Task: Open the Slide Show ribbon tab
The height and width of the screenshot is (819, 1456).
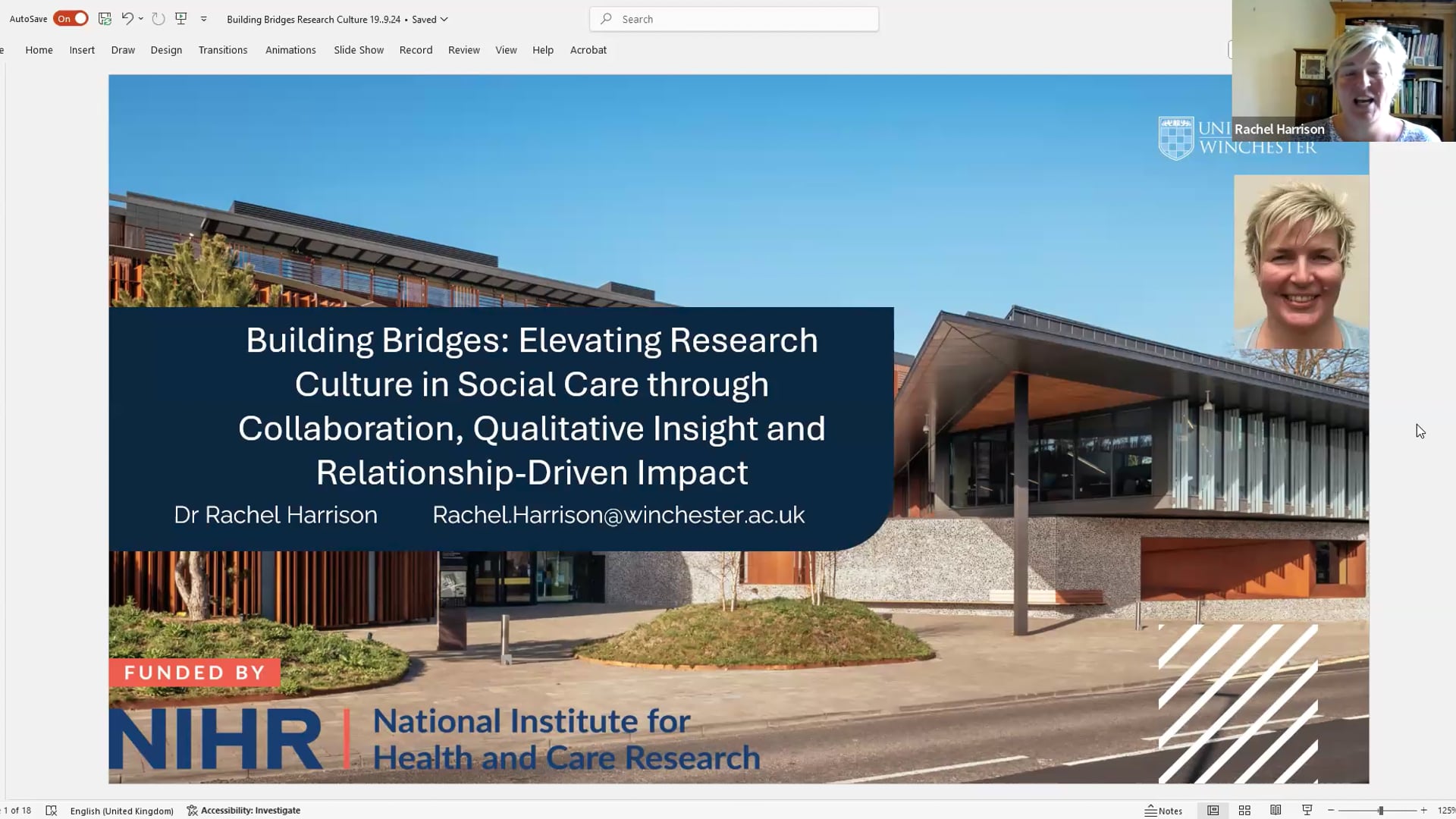Action: coord(358,49)
